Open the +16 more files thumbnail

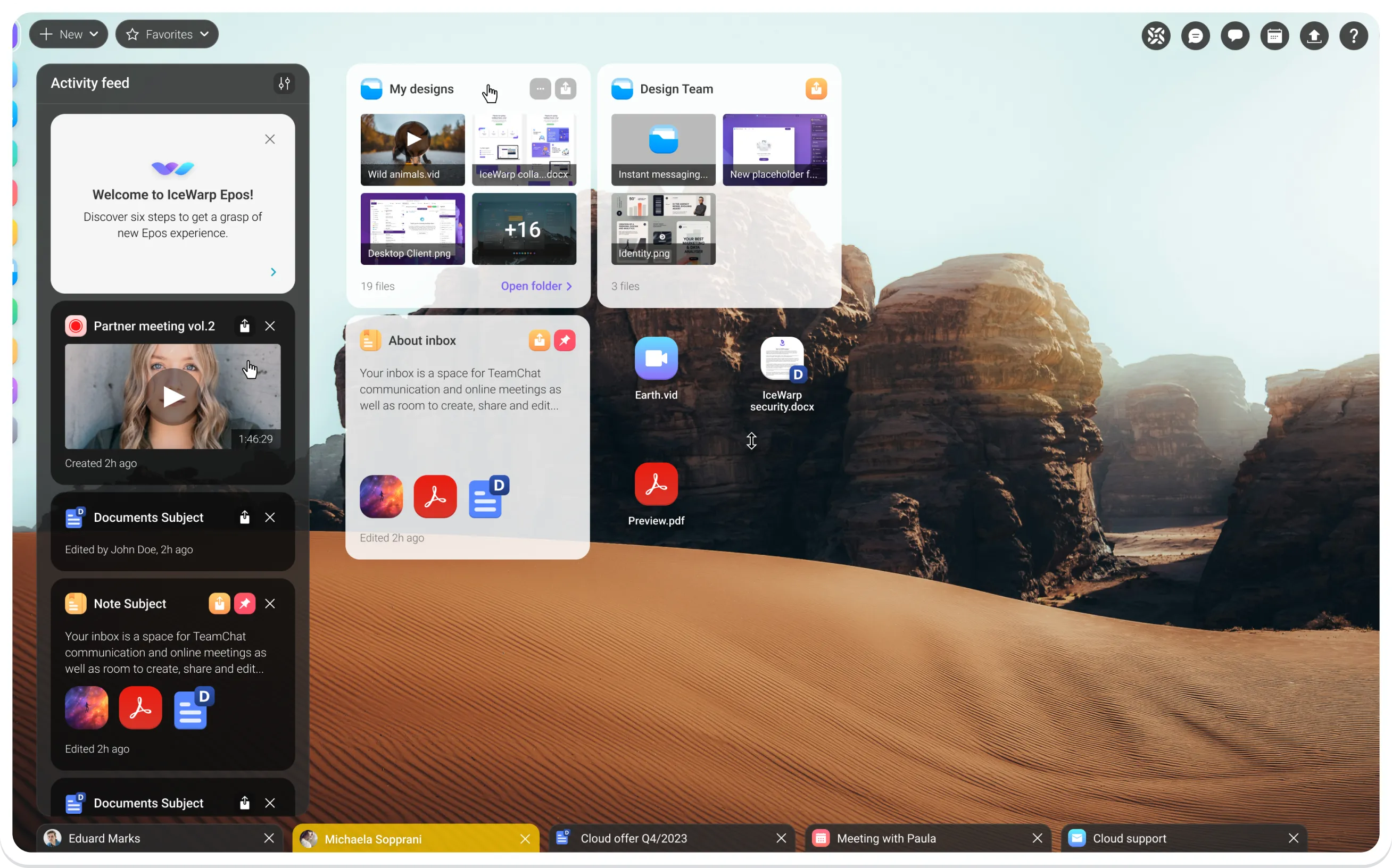coord(524,229)
